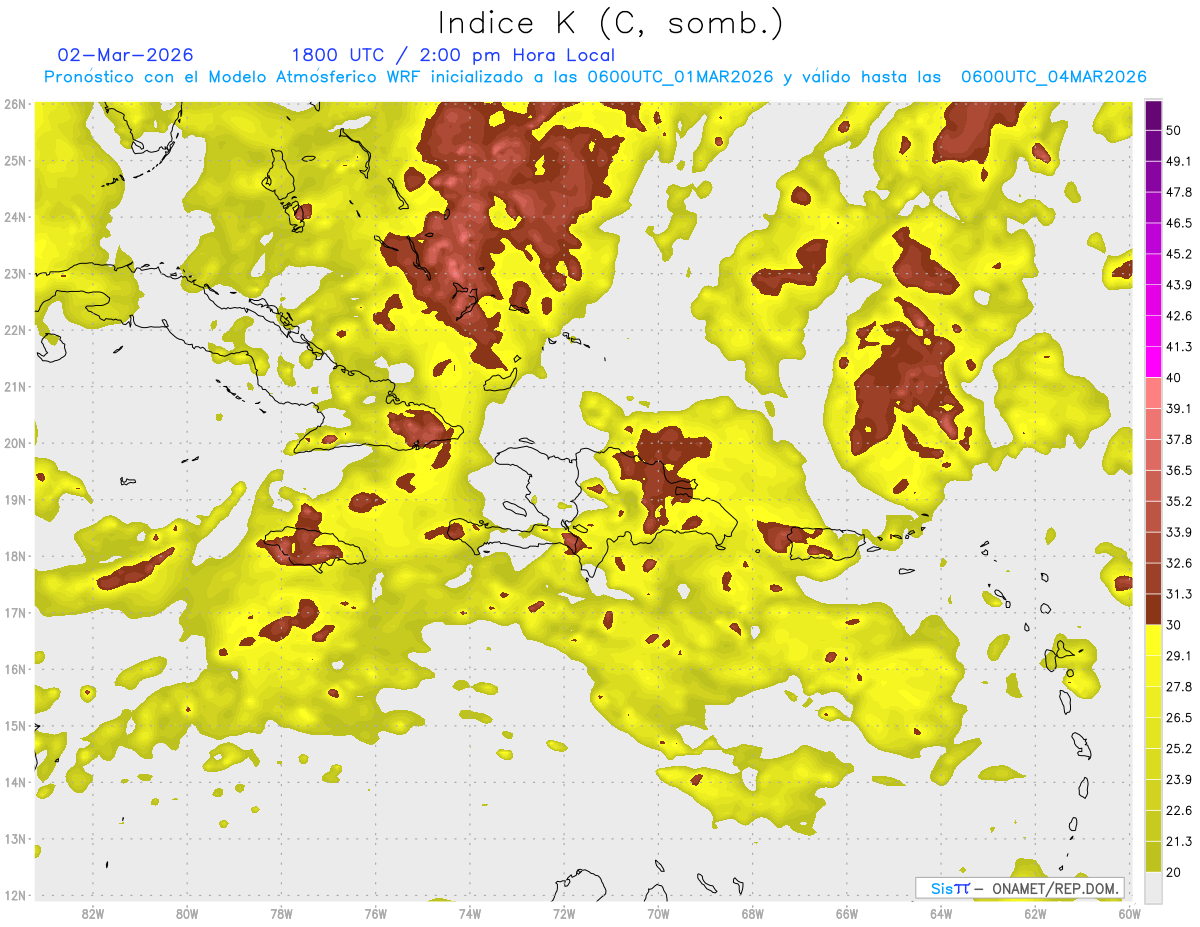Click the '50' color bar label
Image resolution: width=1200 pixels, height=927 pixels.
(x=1174, y=130)
